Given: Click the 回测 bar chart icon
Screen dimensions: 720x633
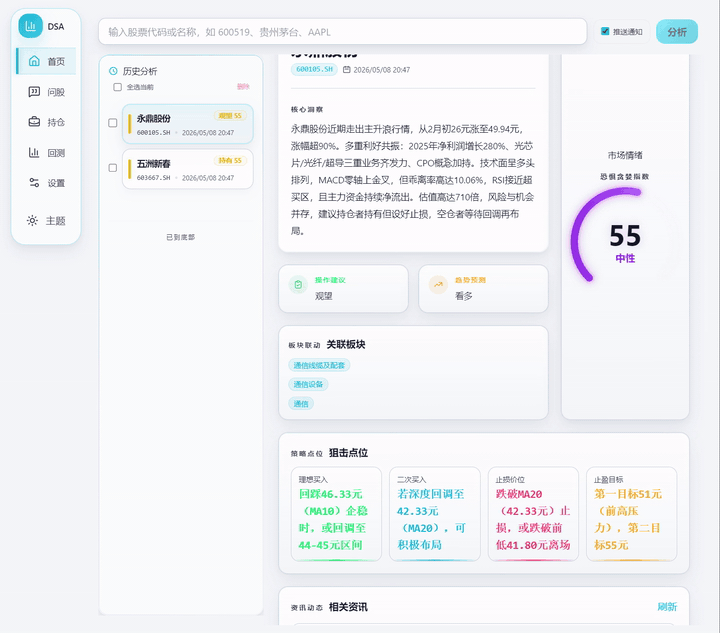Looking at the screenshot, I should (34, 152).
